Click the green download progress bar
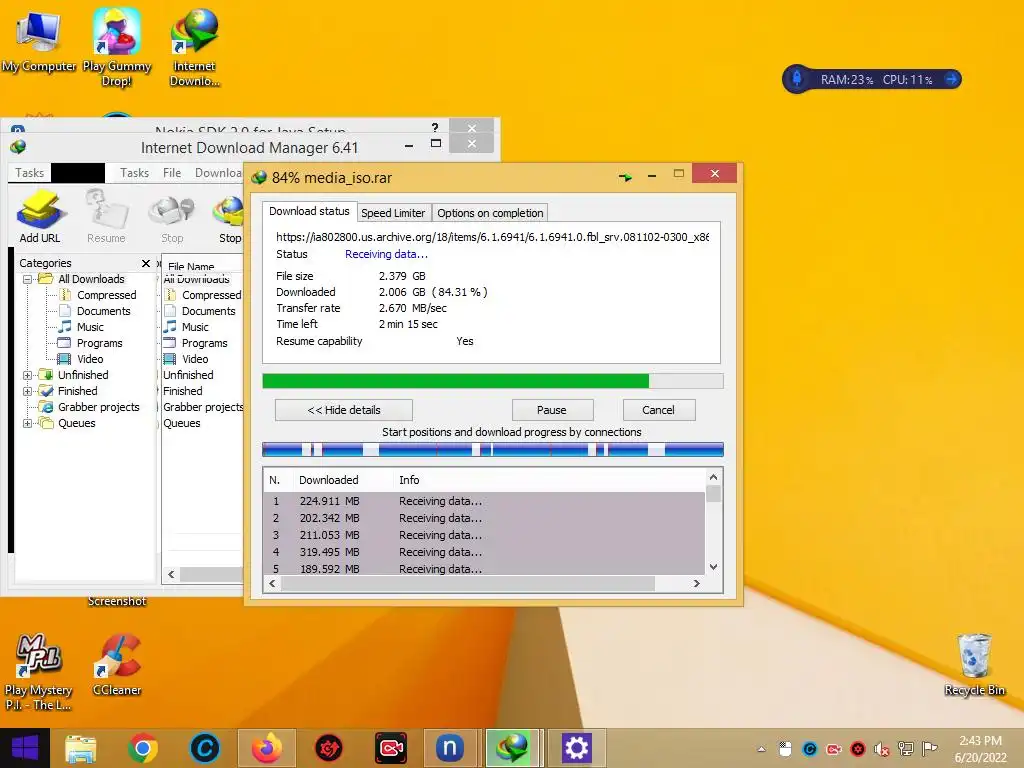The image size is (1024, 768). pos(492,381)
